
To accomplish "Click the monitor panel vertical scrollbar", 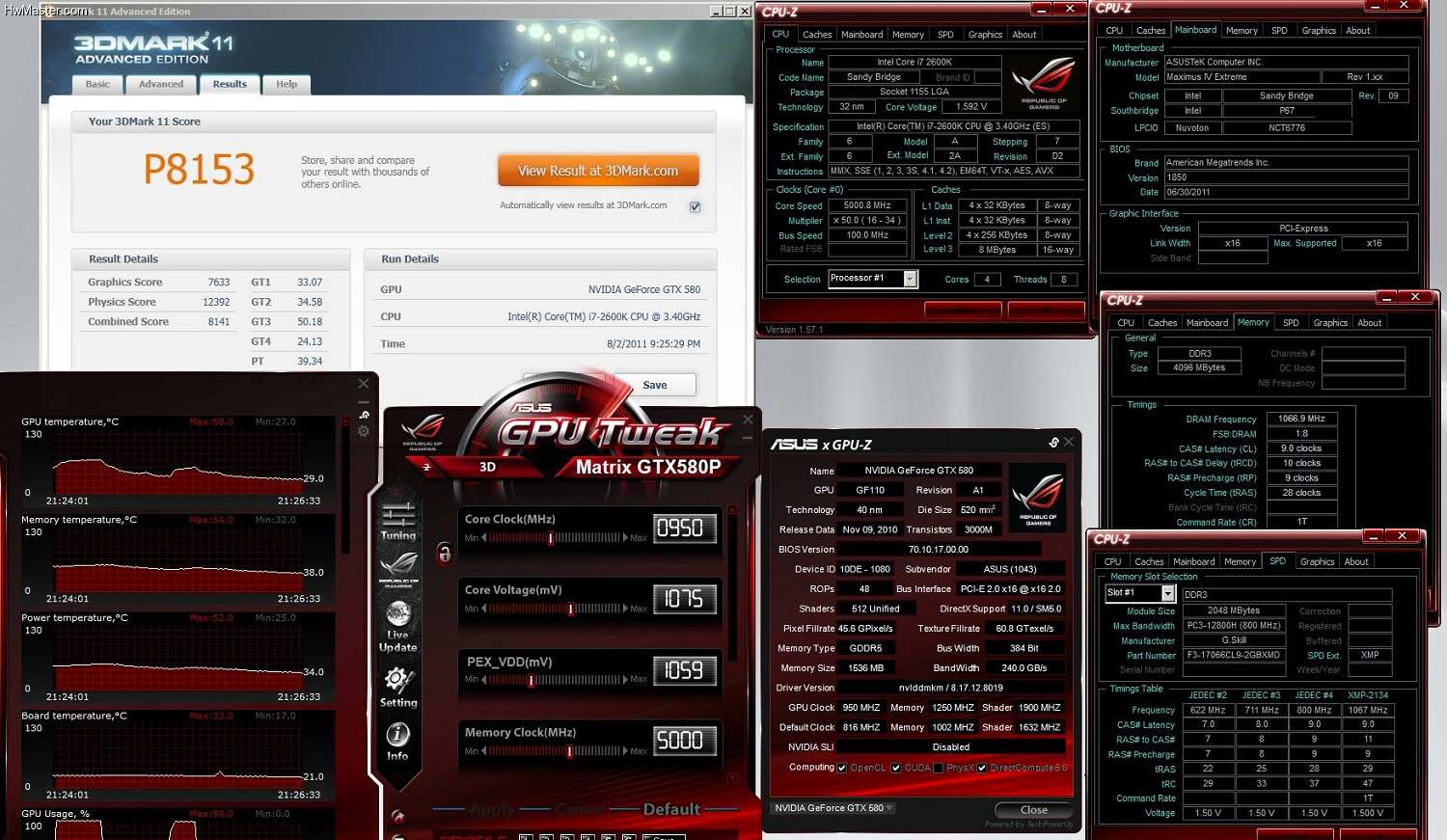I will 347,487.
